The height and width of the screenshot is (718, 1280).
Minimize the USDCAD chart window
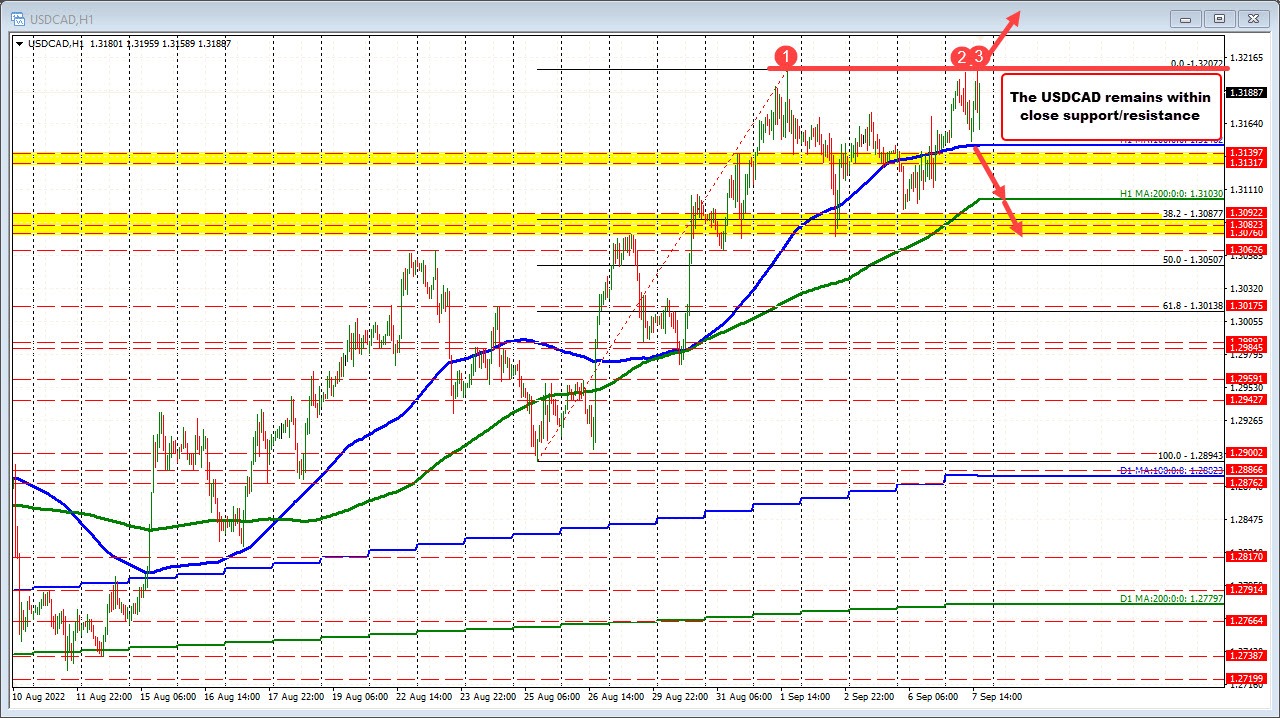tap(1184, 19)
